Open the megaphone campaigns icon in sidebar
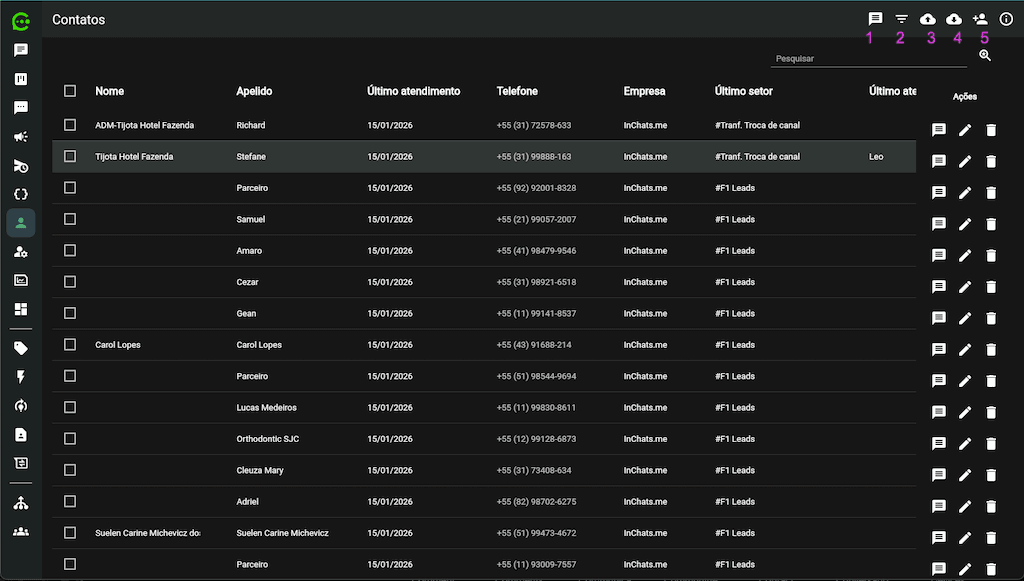The width and height of the screenshot is (1024, 581). click(x=21, y=137)
